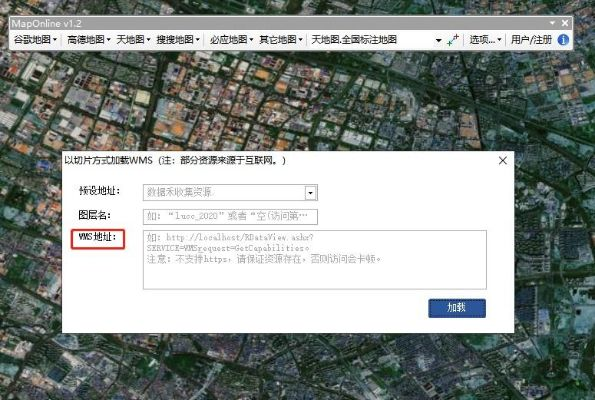Focus the 图层名 input field
This screenshot has width=595, height=400.
pyautogui.click(x=230, y=217)
